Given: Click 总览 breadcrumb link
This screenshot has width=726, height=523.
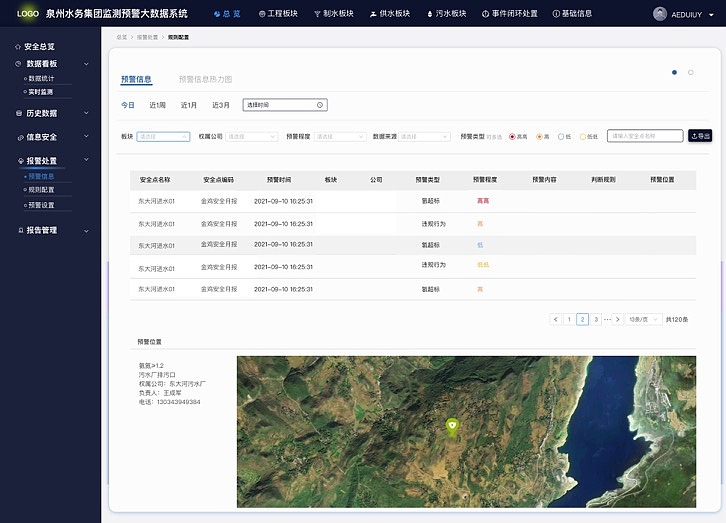Looking at the screenshot, I should 122,37.
